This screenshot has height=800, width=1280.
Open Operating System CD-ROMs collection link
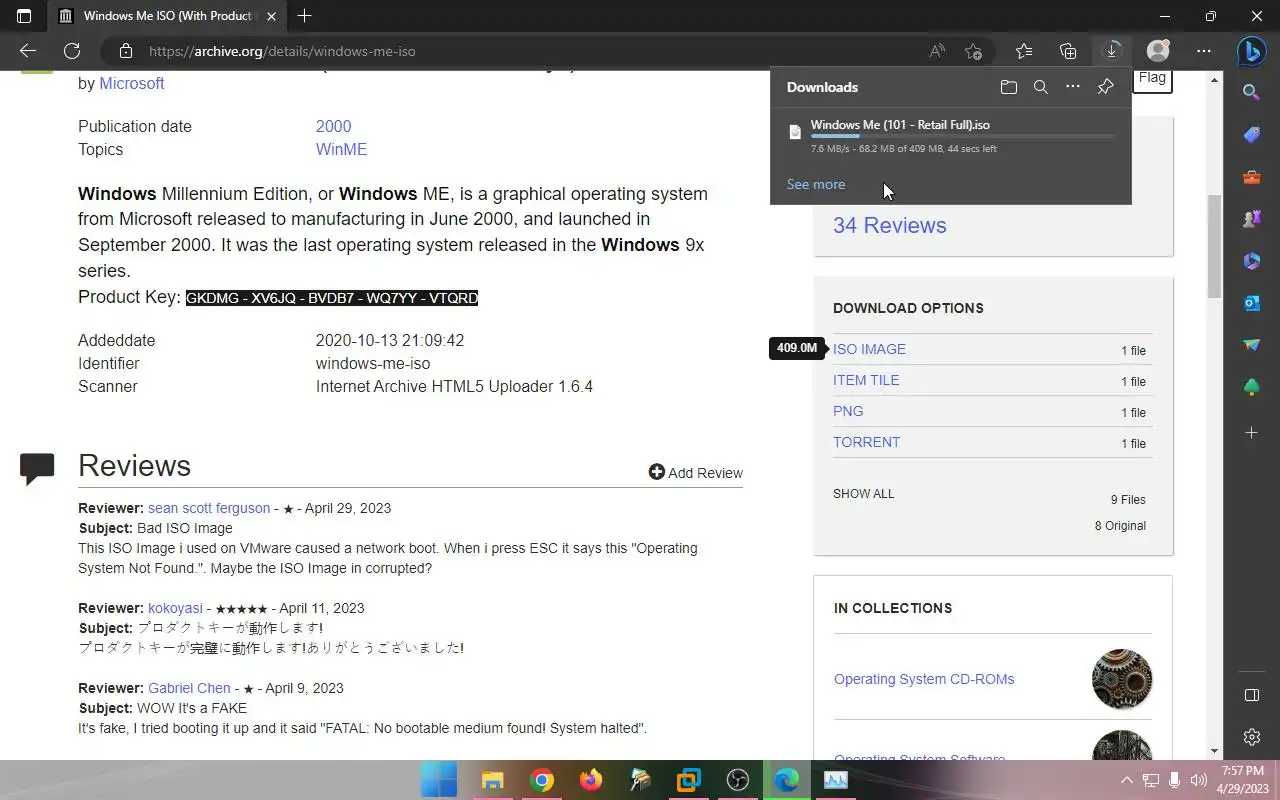924,679
